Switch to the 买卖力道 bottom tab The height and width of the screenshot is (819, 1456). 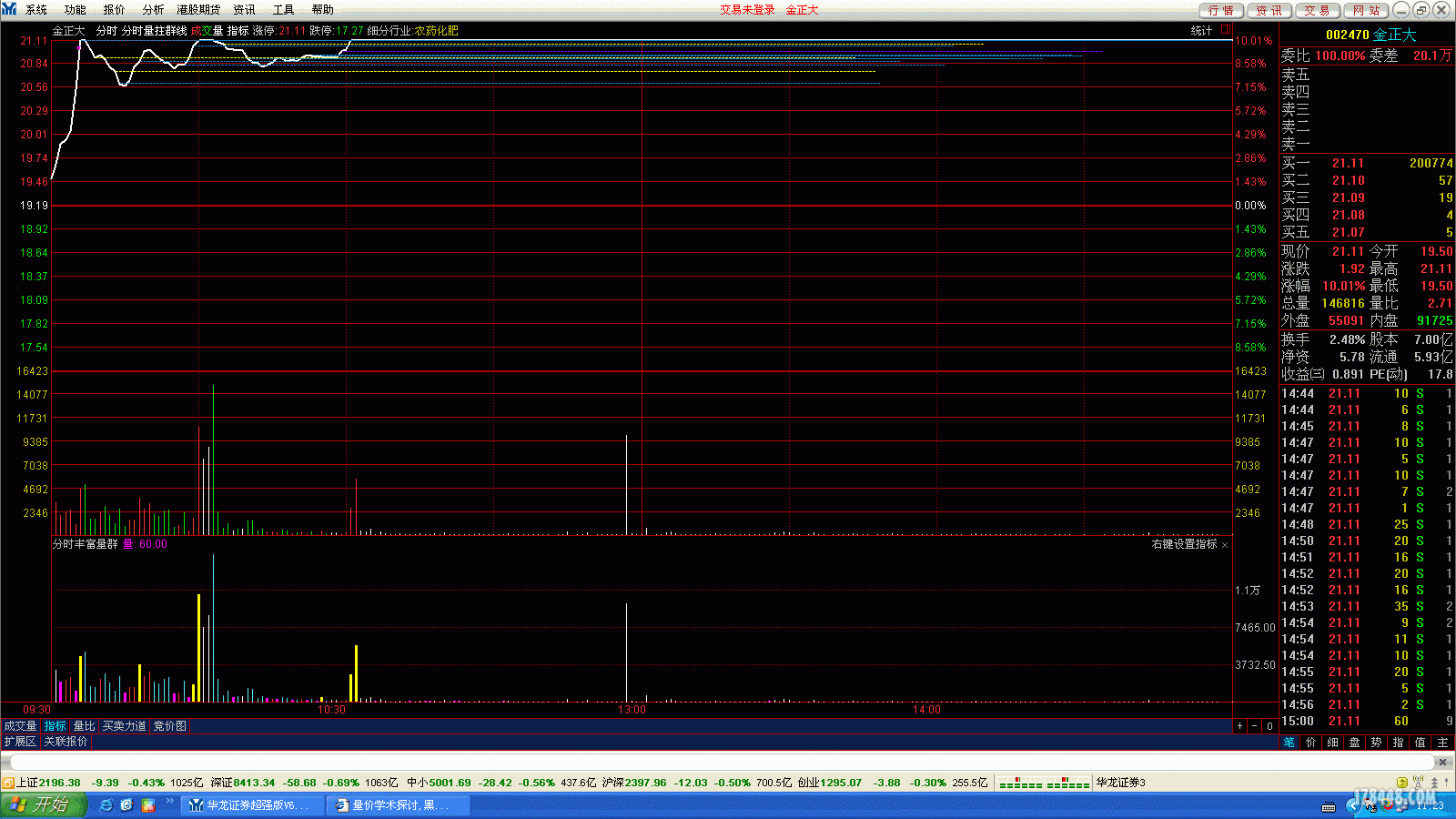pos(125,726)
